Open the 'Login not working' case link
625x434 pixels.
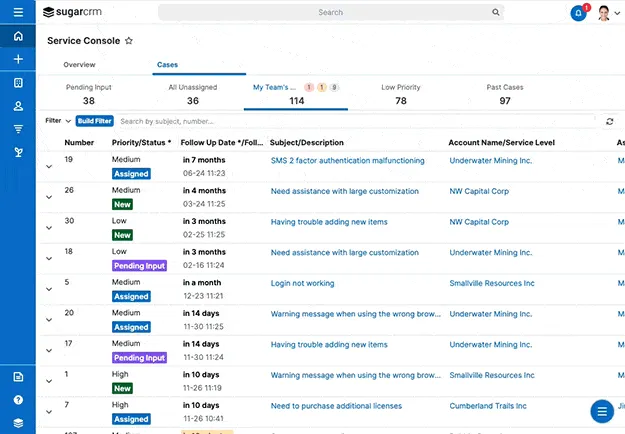(x=302, y=283)
